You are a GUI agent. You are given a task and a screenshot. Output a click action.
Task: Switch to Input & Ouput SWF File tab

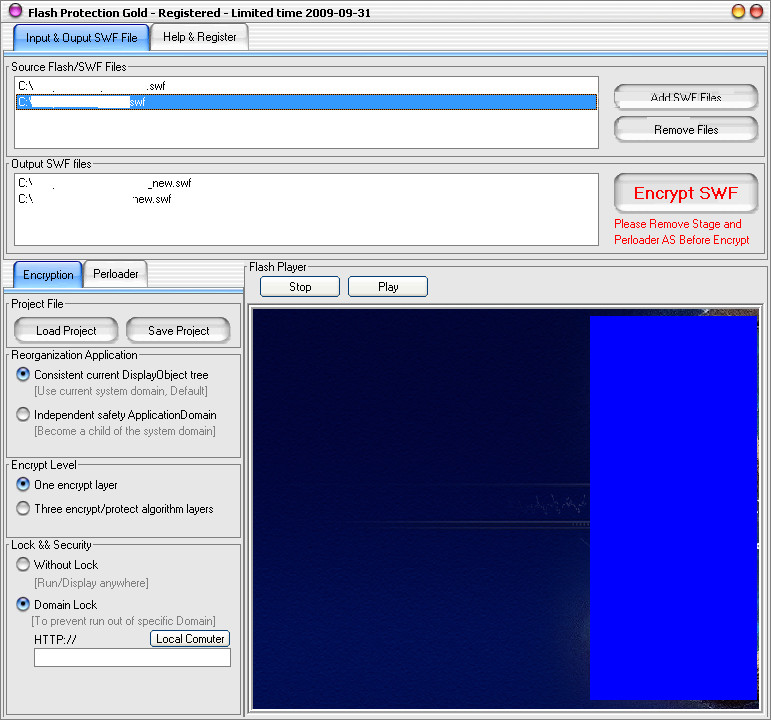[82, 38]
